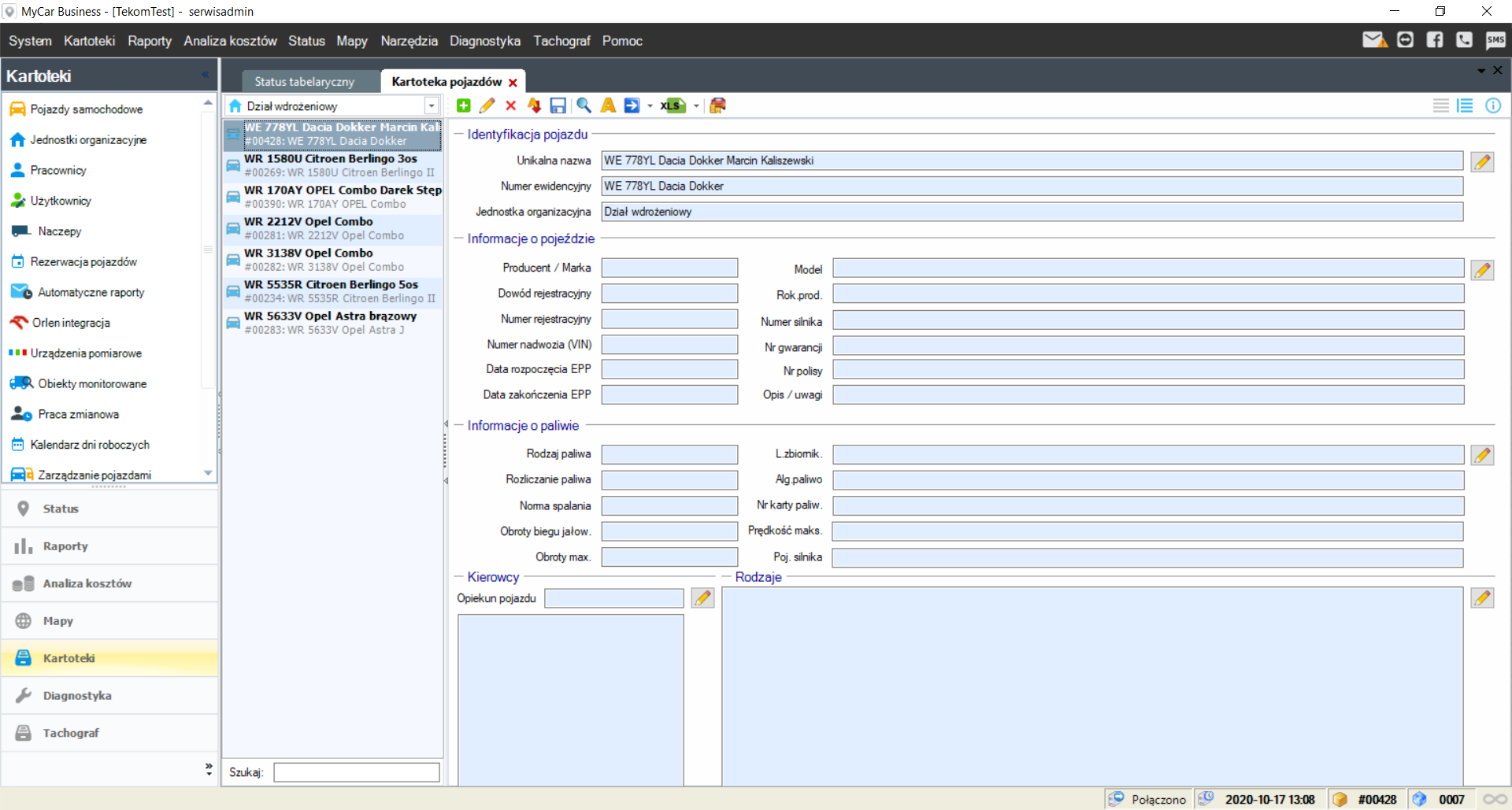This screenshot has height=810, width=1512.
Task: Expand the XLS export dropdown arrow
Action: pyautogui.click(x=696, y=105)
